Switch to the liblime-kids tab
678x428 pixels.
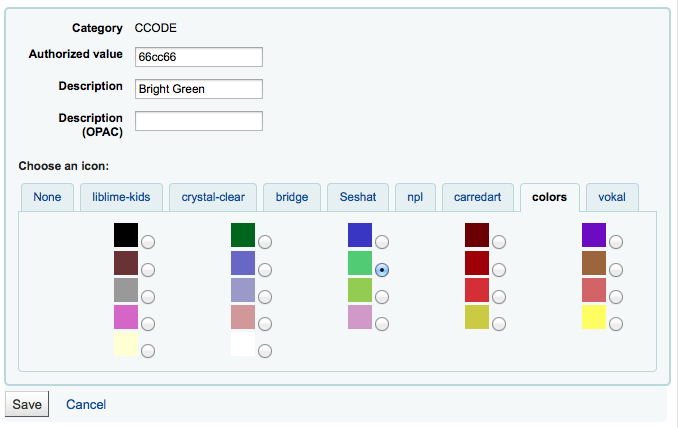click(115, 197)
